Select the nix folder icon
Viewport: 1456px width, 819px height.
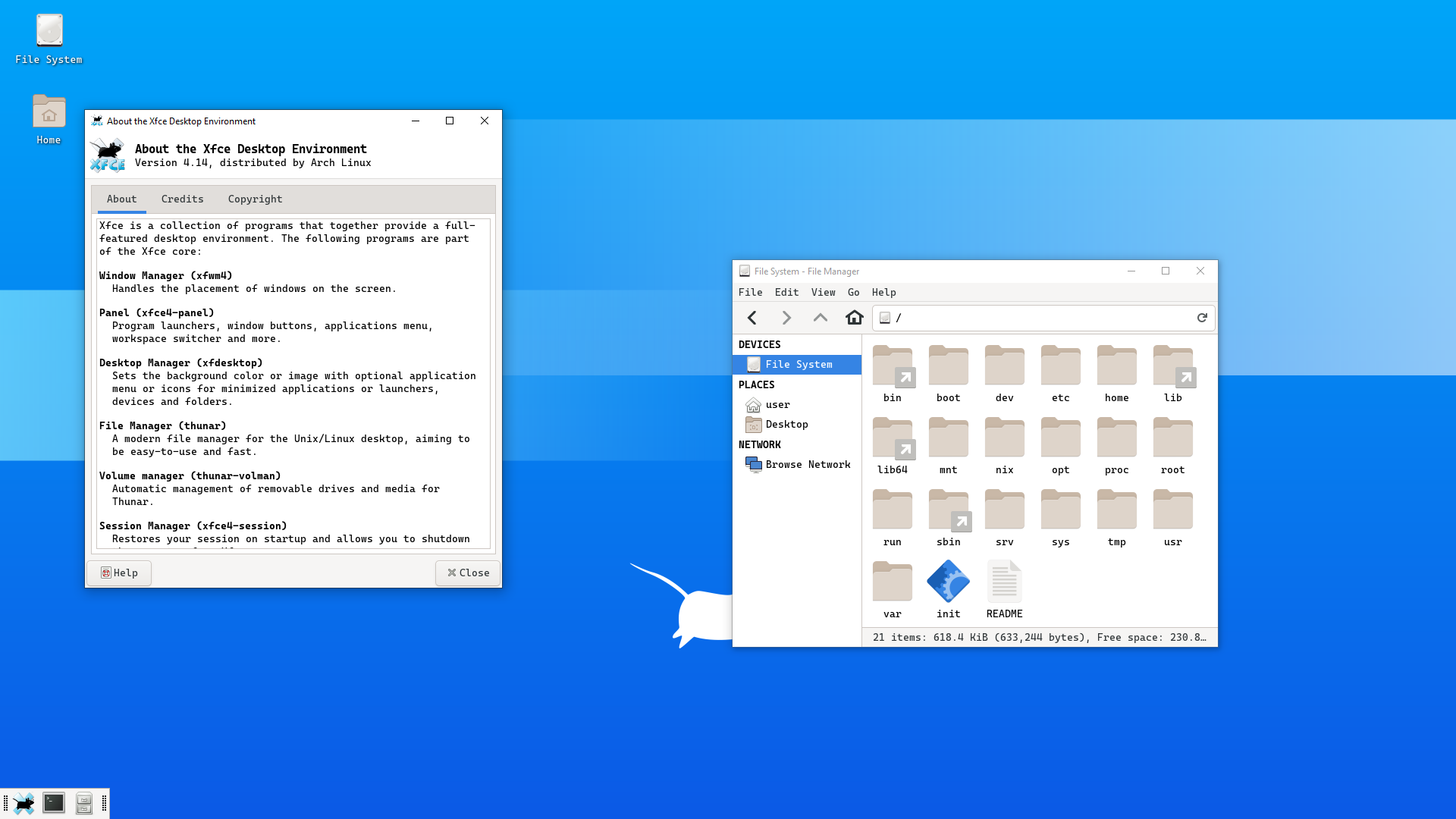coord(1005,438)
